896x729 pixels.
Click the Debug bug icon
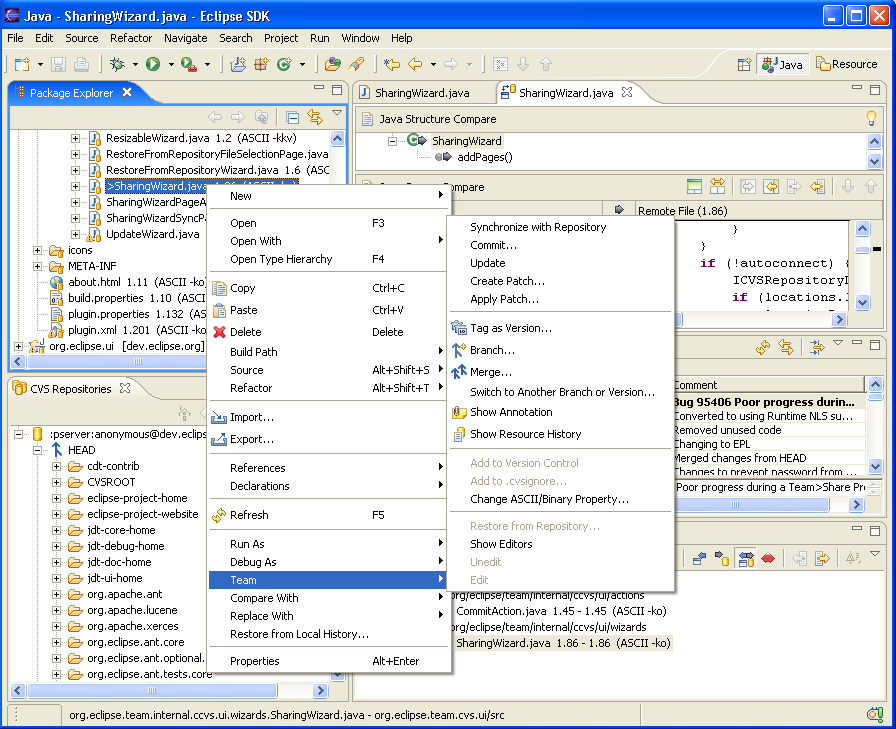click(118, 64)
